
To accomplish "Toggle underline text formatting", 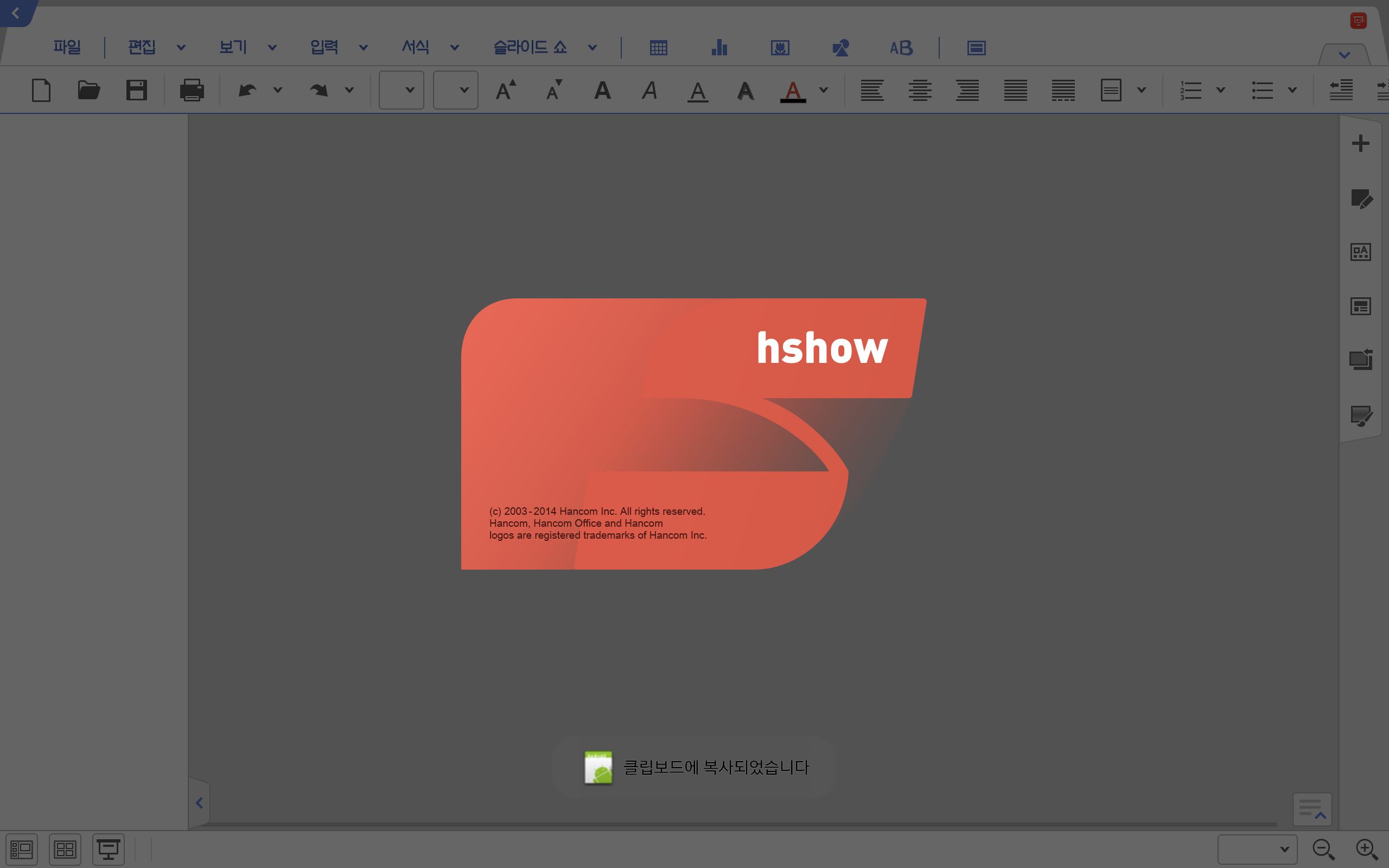I will pyautogui.click(x=697, y=91).
